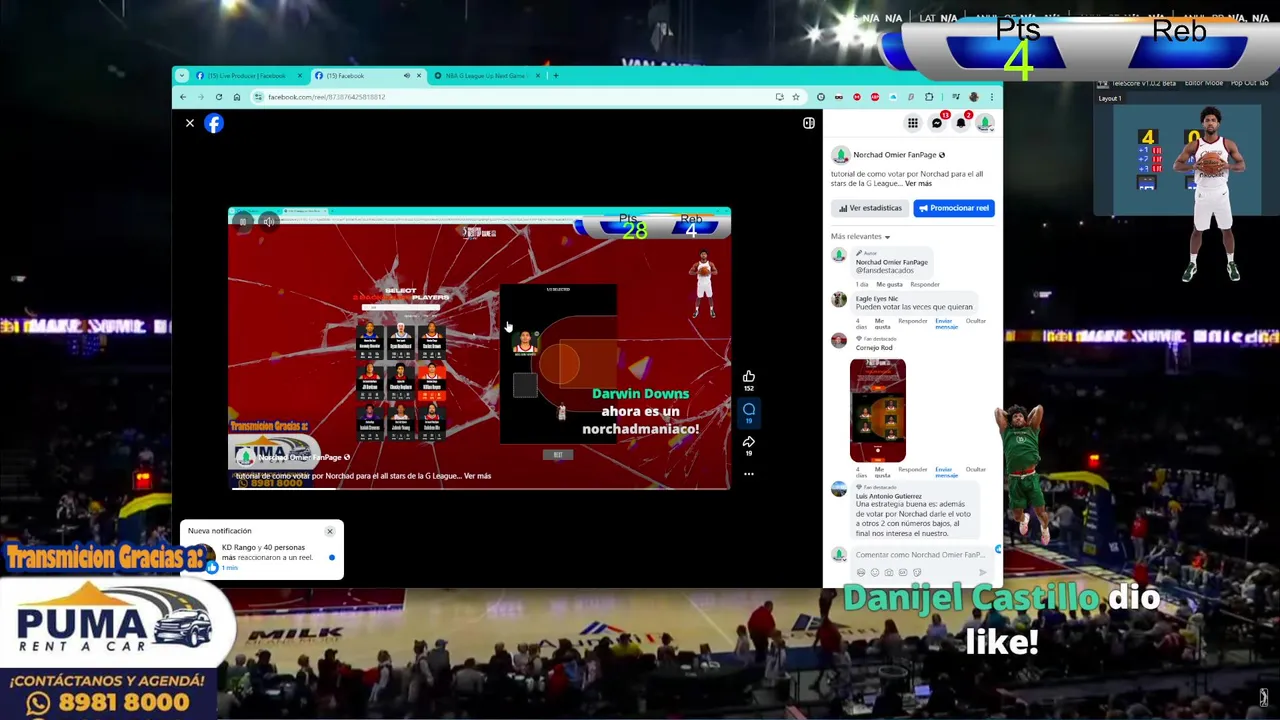
Task: Open the Facebook menu grid icon
Action: 912,123
